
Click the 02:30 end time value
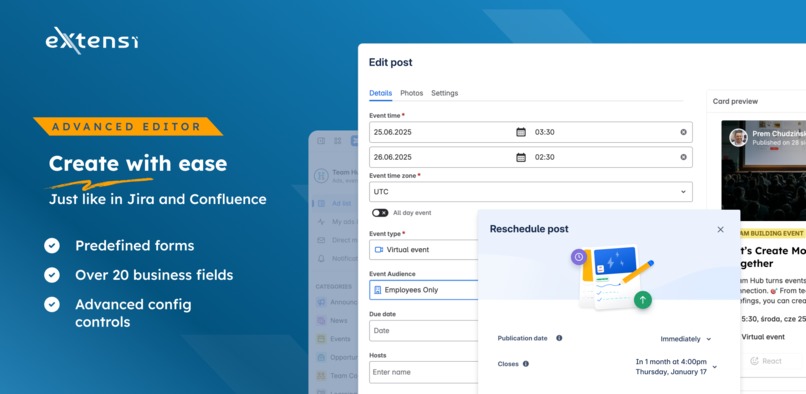[x=544, y=157]
